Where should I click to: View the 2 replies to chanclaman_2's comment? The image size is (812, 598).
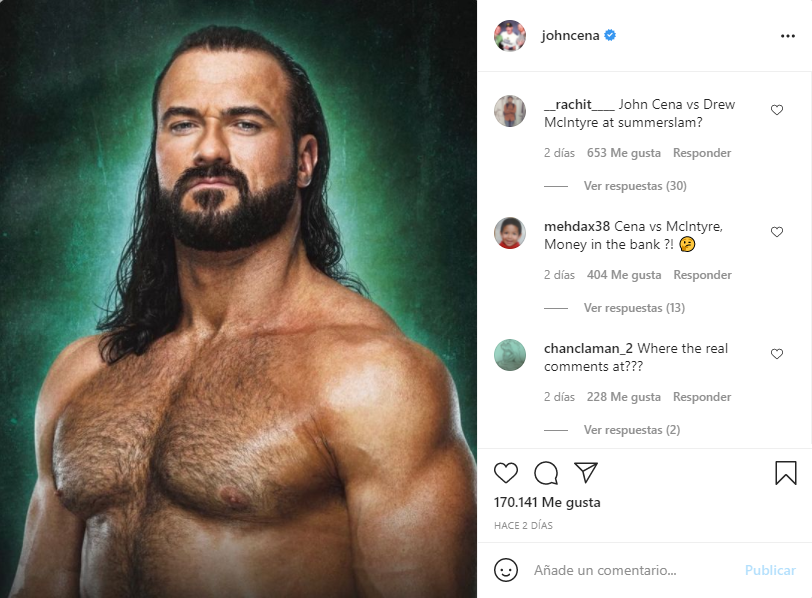pyautogui.click(x=633, y=430)
